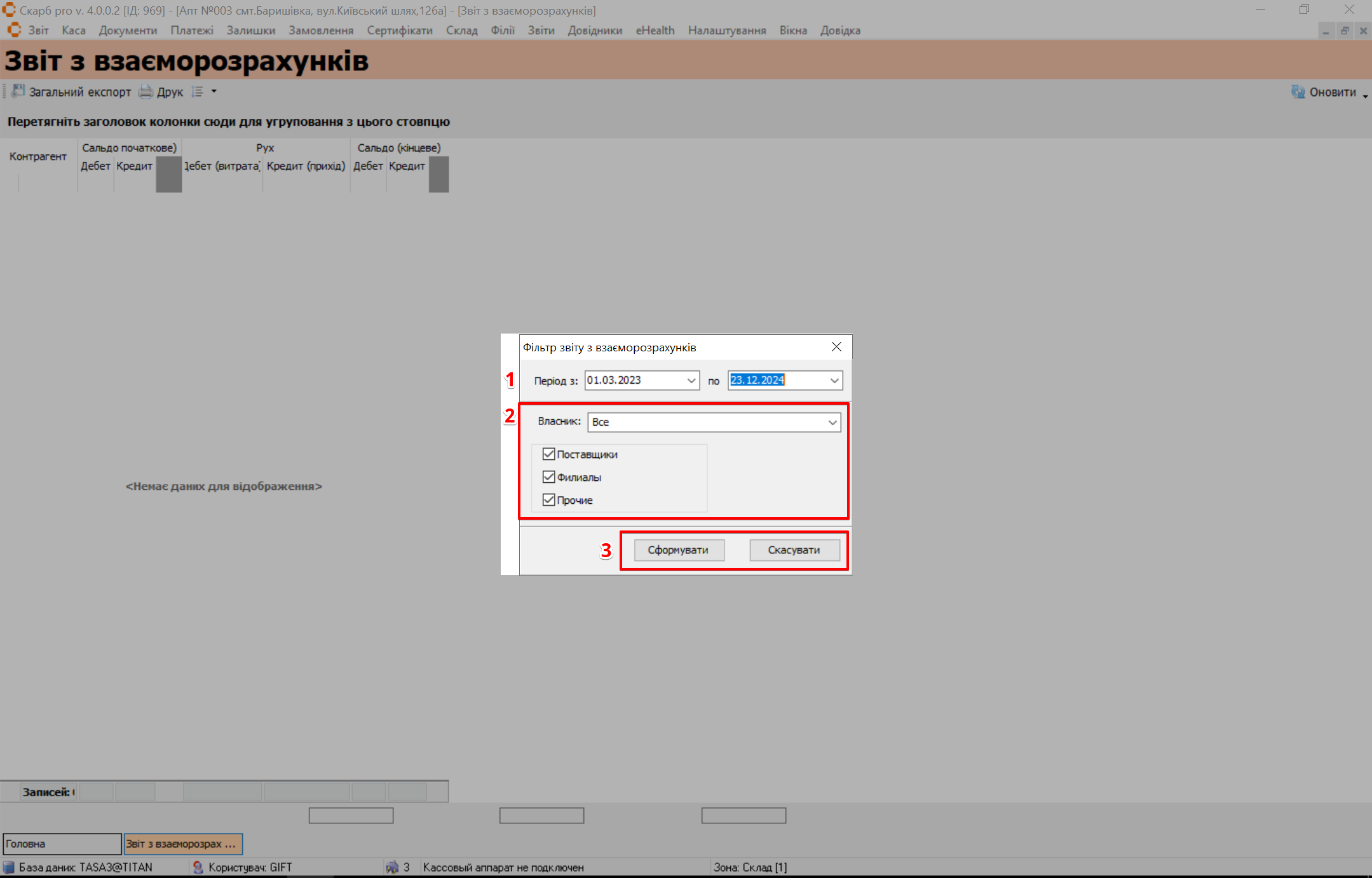Viewport: 1372px width, 878px height.
Task: Open the Залишки menu
Action: (x=251, y=30)
